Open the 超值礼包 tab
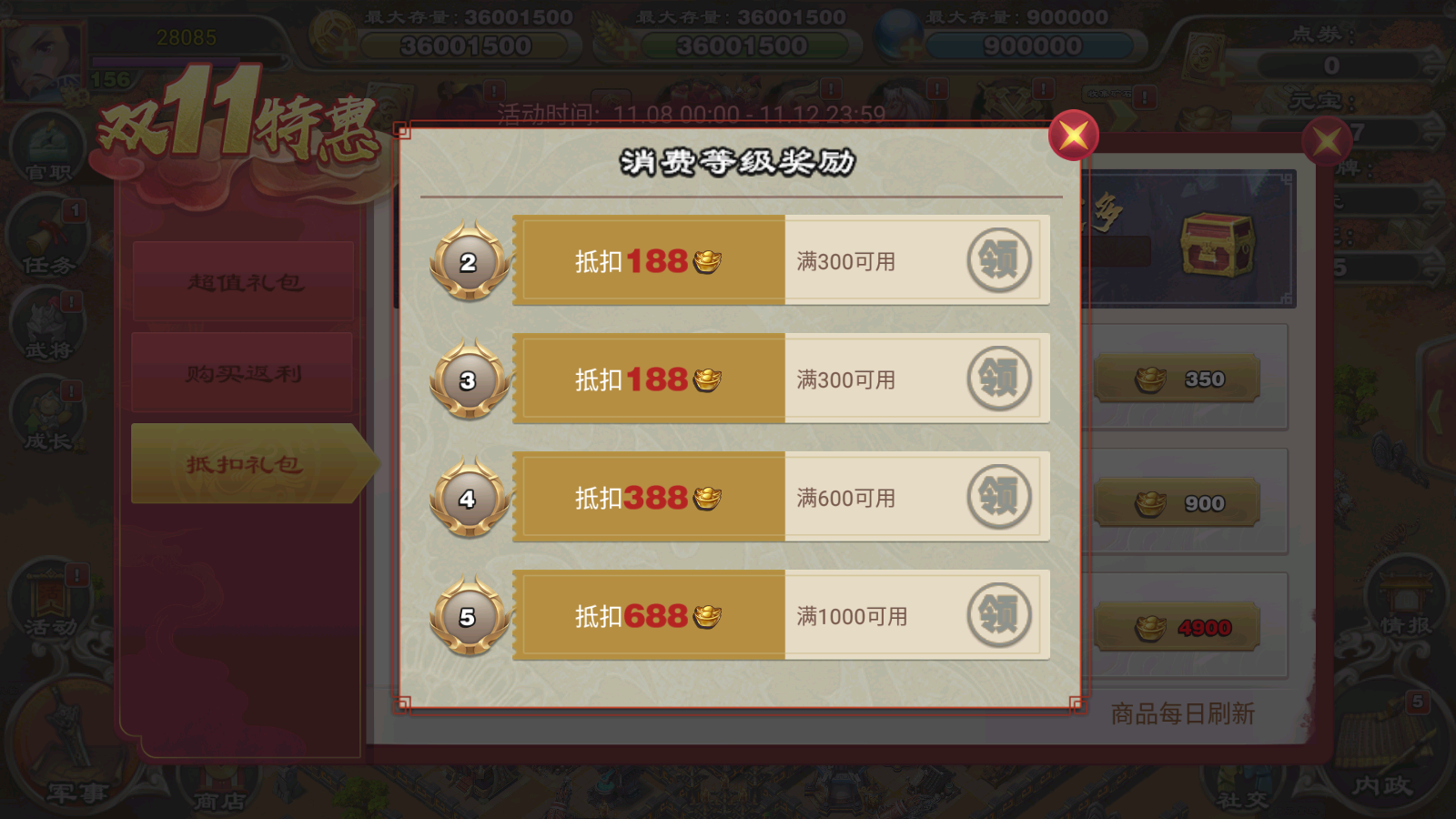The height and width of the screenshot is (819, 1456). [243, 281]
